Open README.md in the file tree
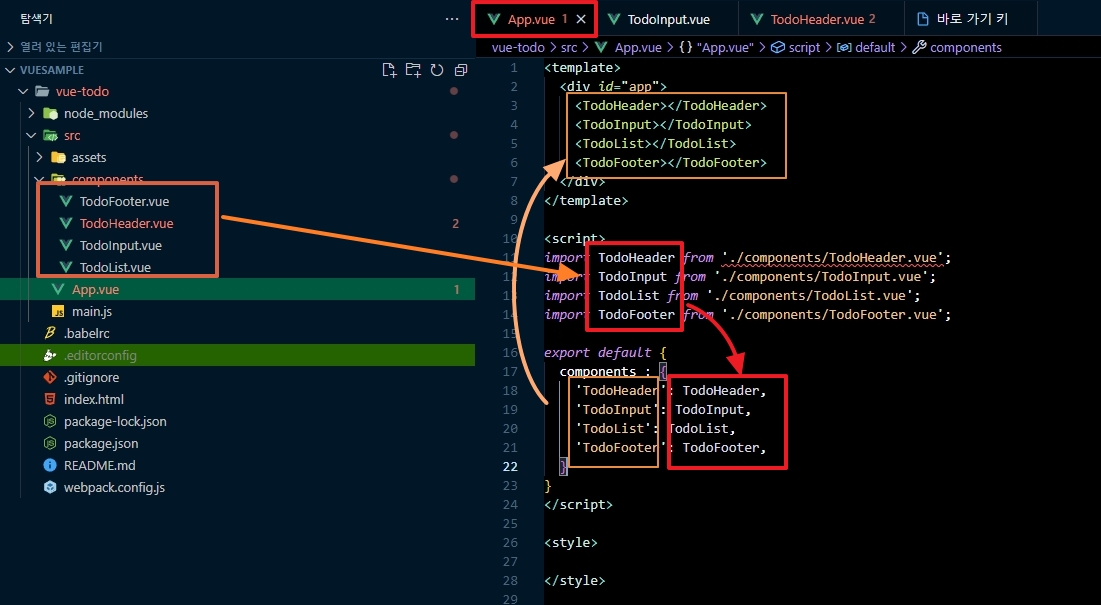 click(x=100, y=465)
